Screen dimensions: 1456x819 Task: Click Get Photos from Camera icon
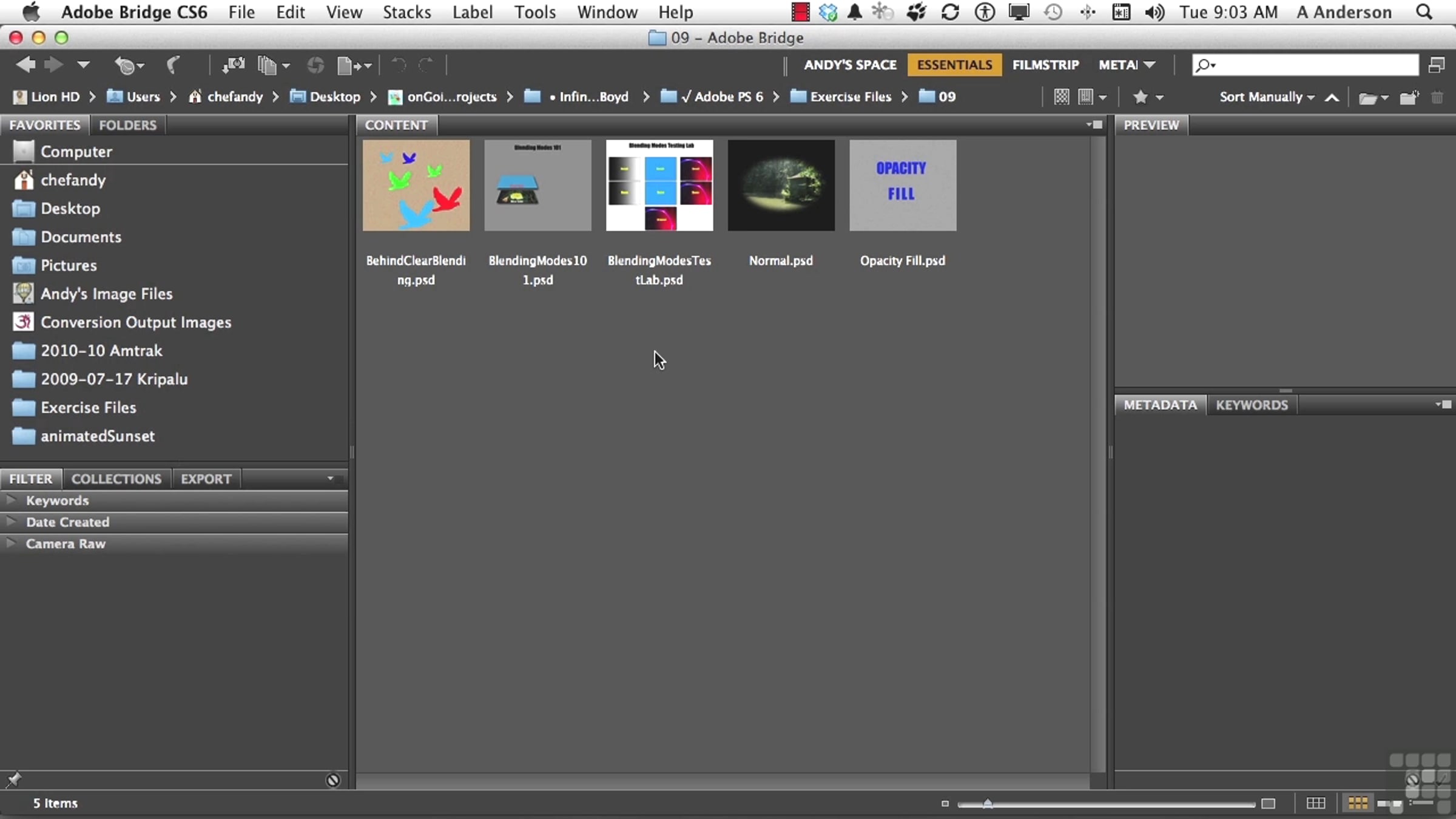[x=234, y=65]
